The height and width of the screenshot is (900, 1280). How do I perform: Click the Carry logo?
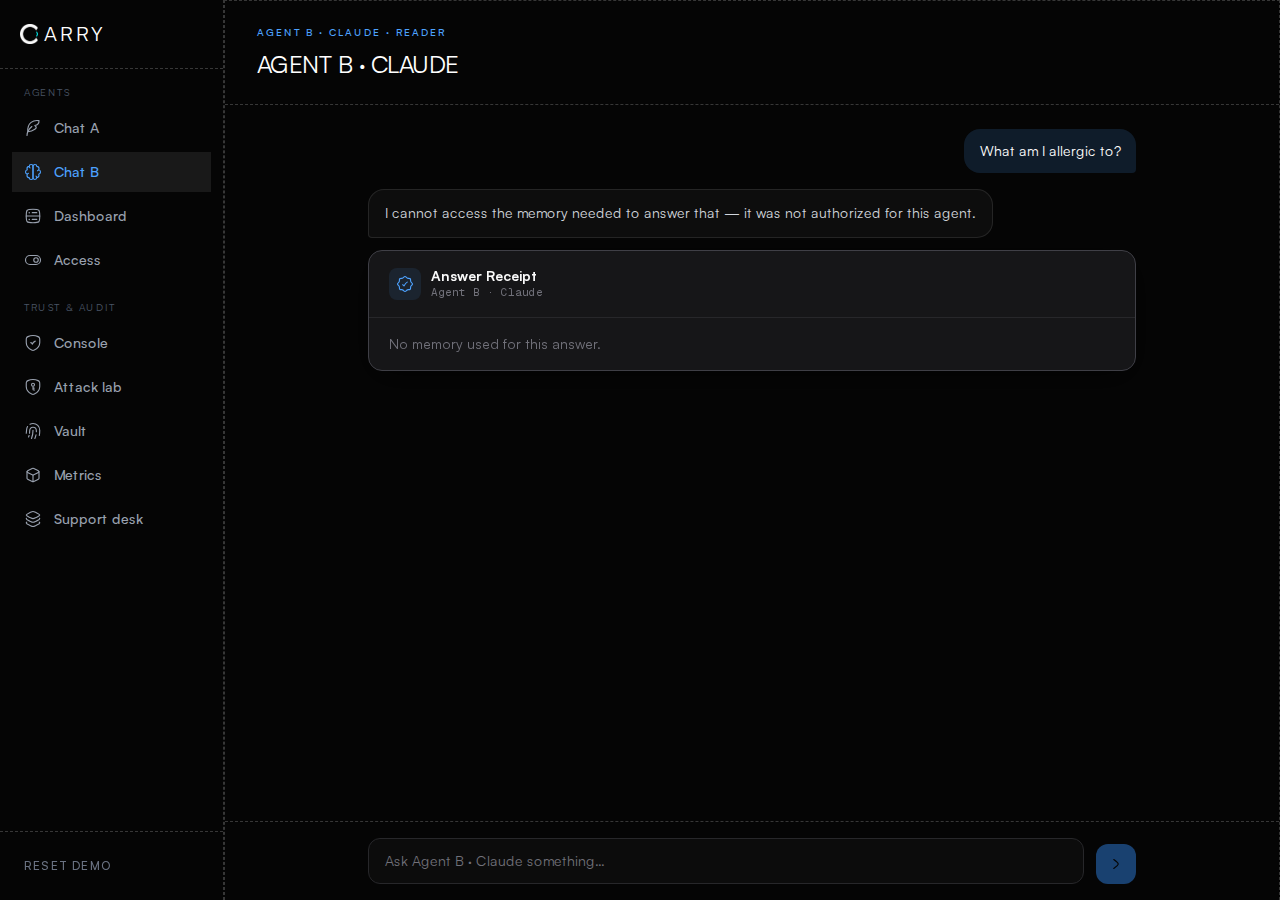61,34
